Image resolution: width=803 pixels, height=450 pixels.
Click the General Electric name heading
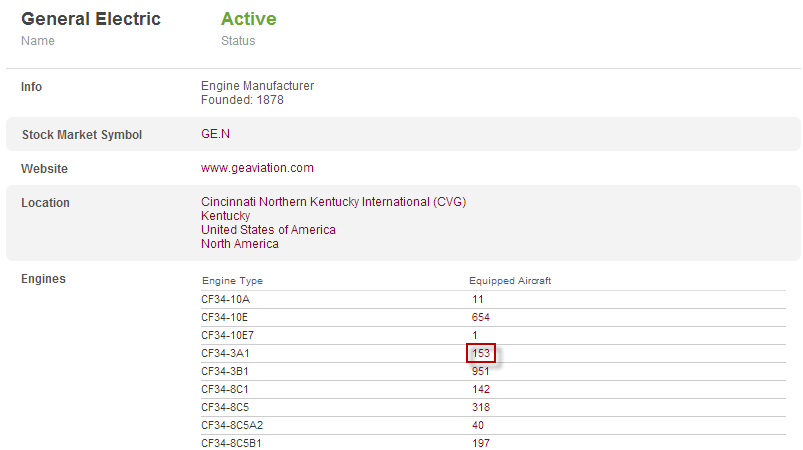click(x=91, y=19)
